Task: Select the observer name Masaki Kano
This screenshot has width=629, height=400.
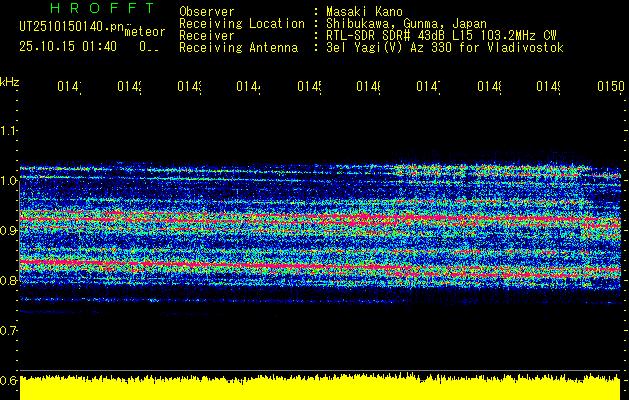Action: [x=362, y=11]
